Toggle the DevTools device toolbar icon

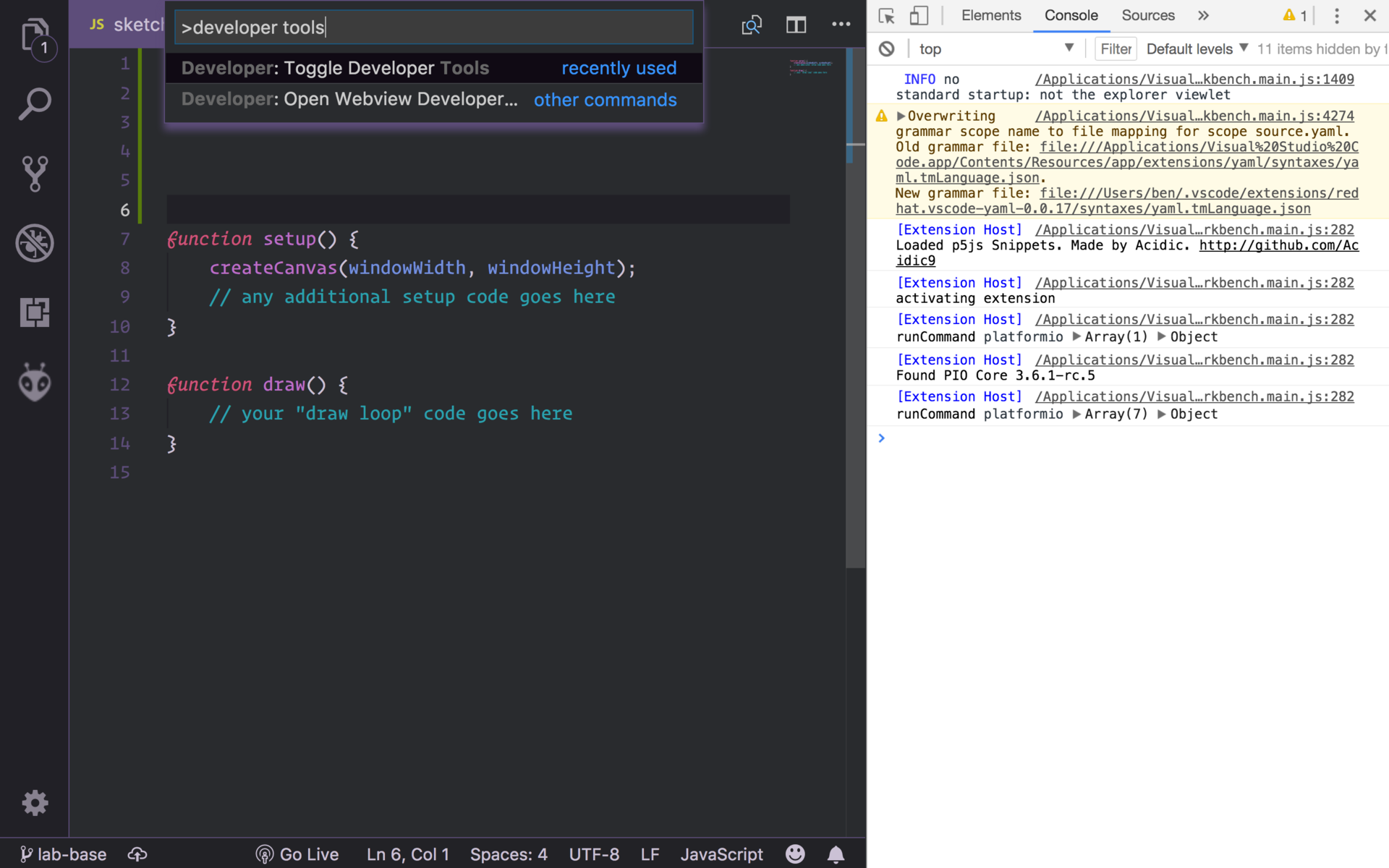(919, 16)
